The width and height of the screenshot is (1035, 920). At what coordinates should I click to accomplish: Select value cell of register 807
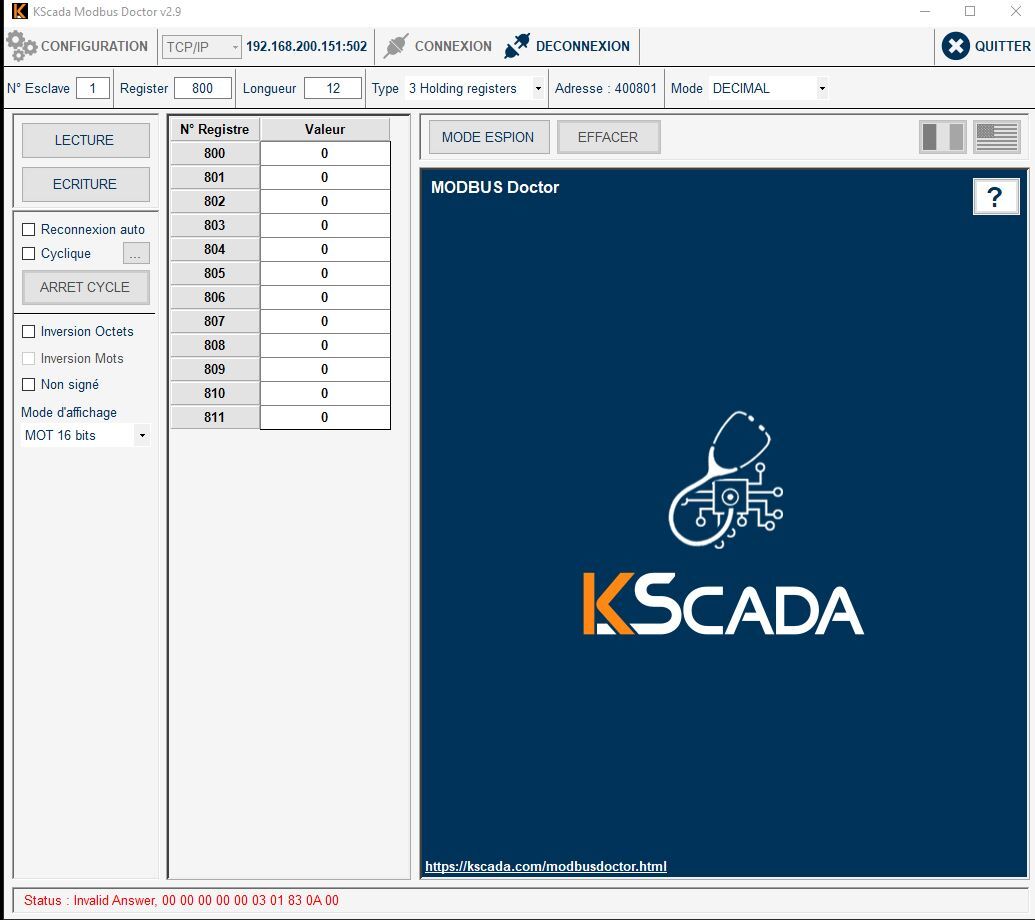pyautogui.click(x=325, y=321)
